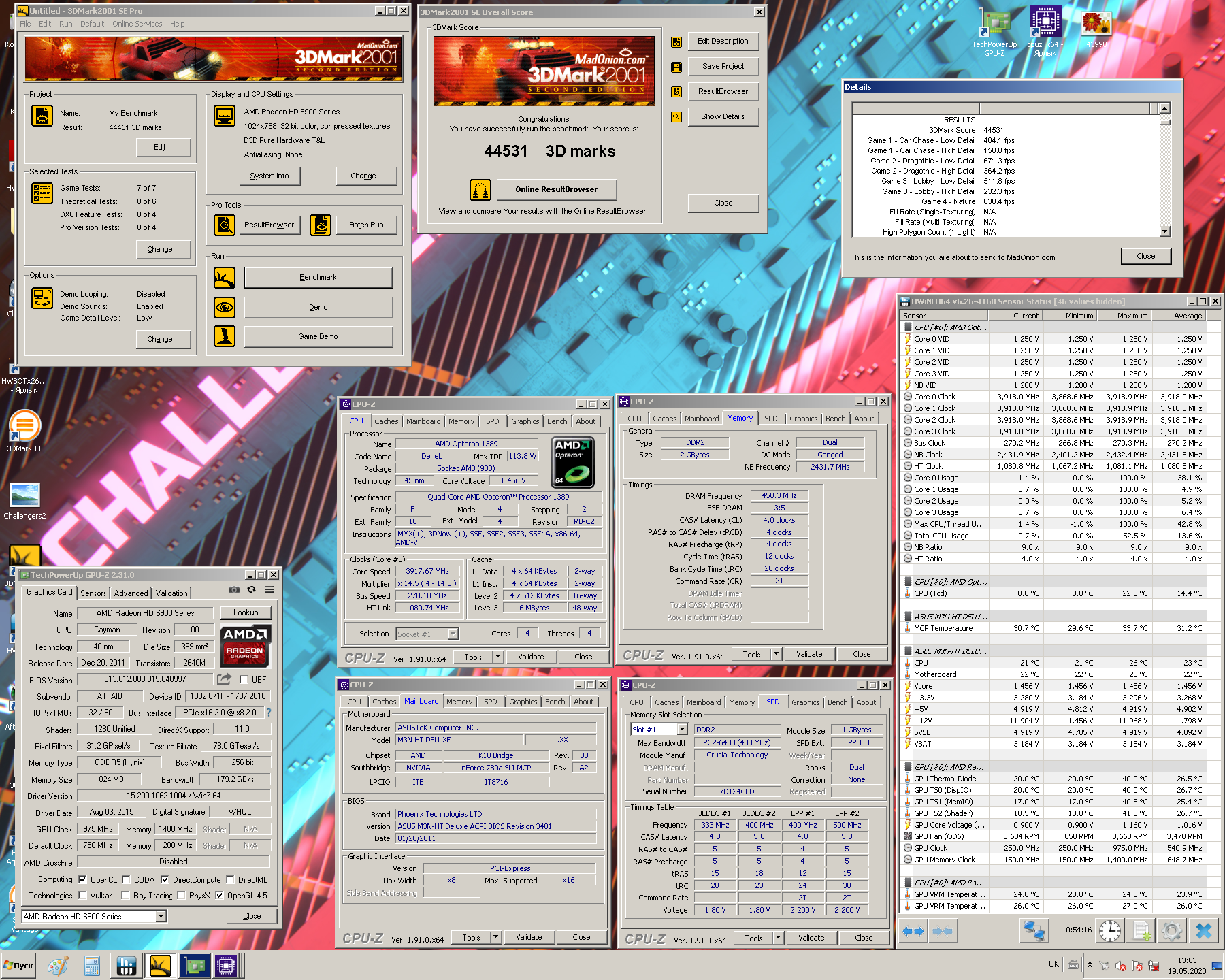Click the yellow Benchmark run icon

225,278
